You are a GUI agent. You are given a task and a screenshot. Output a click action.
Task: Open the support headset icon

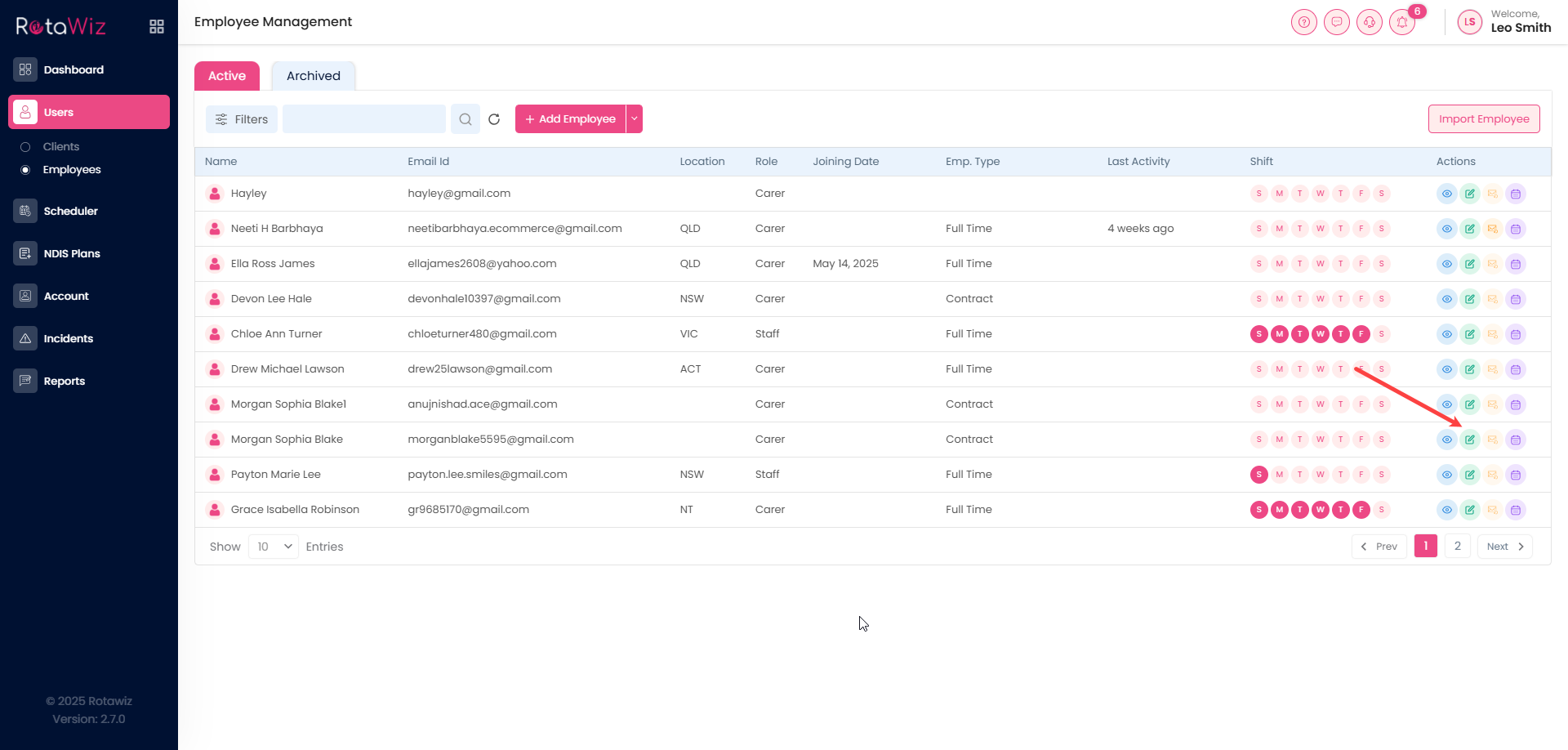point(1369,23)
